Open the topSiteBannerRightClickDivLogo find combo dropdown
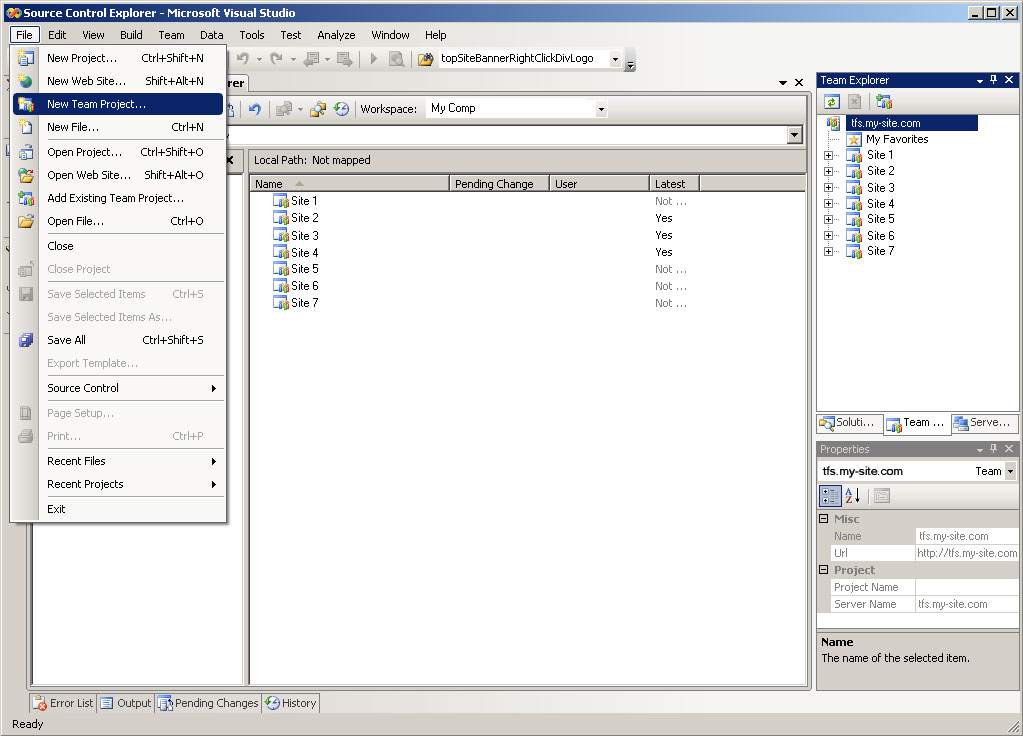Screen dimensions: 1023x736 coord(615,59)
